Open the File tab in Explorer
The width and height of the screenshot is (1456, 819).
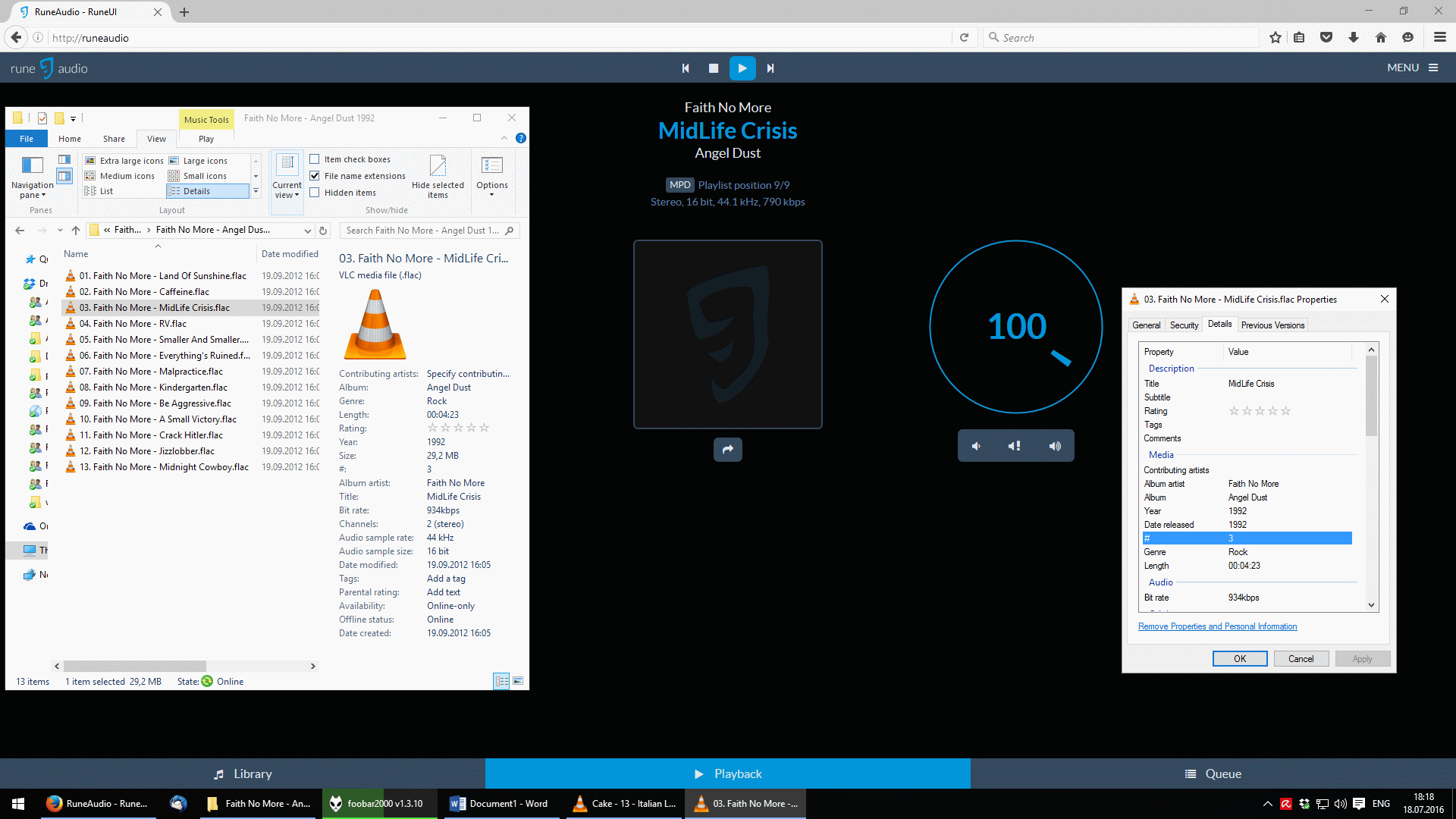coord(27,139)
